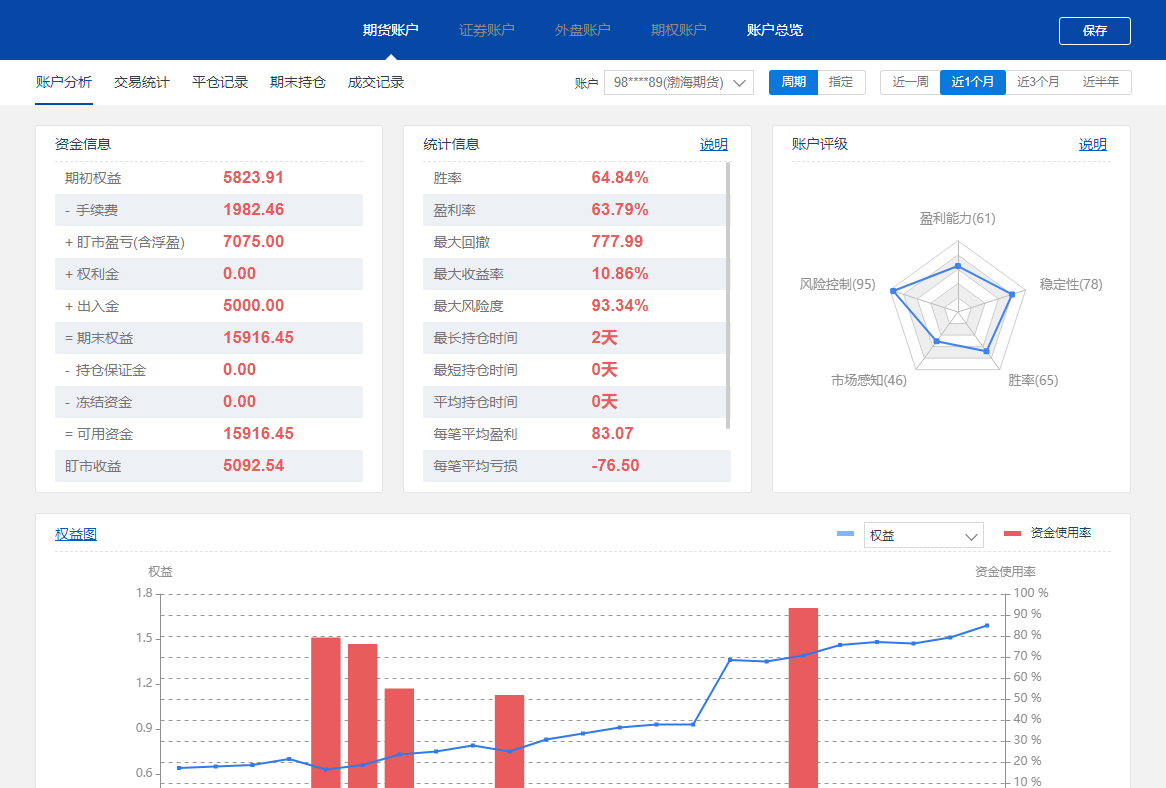
Task: Go to the 账户总览 tab
Action: [775, 30]
